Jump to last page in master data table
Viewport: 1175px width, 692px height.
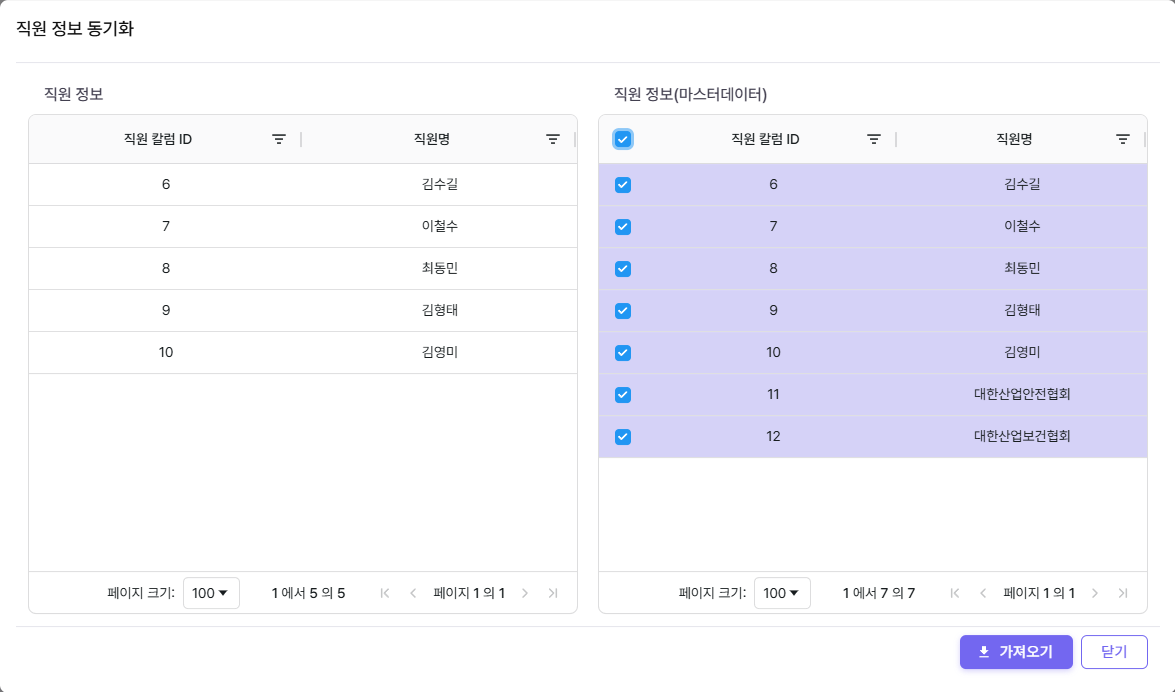(x=1123, y=593)
